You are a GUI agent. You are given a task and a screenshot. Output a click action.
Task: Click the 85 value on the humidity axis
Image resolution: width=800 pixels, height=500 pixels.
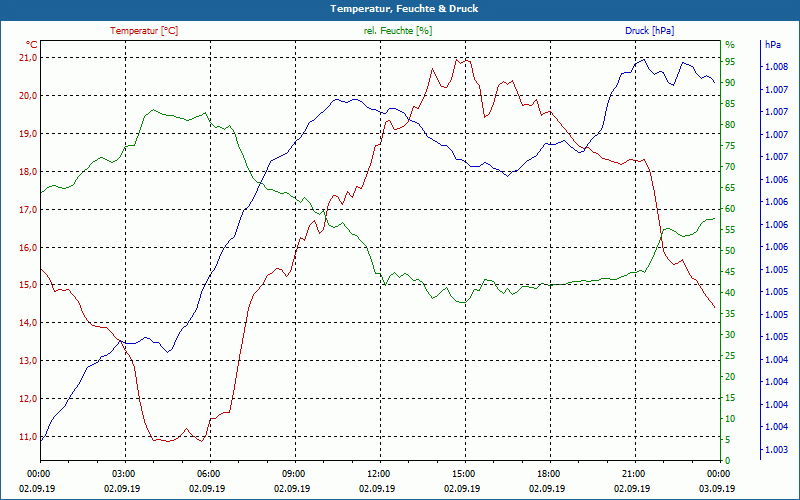pyautogui.click(x=730, y=104)
